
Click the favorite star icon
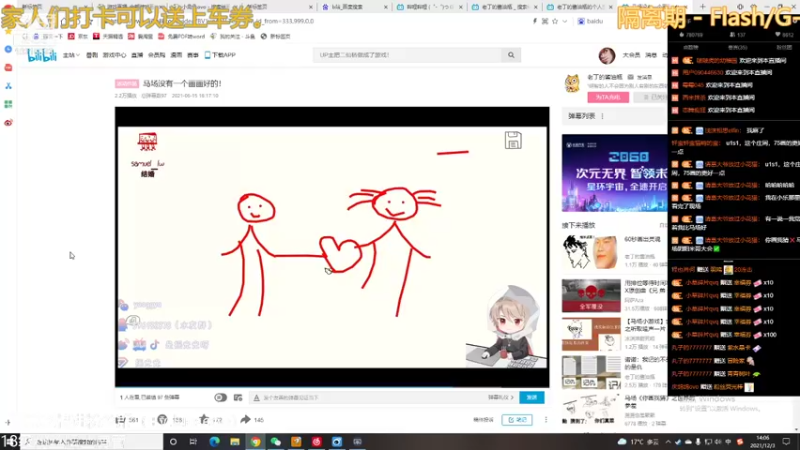[x=204, y=419]
